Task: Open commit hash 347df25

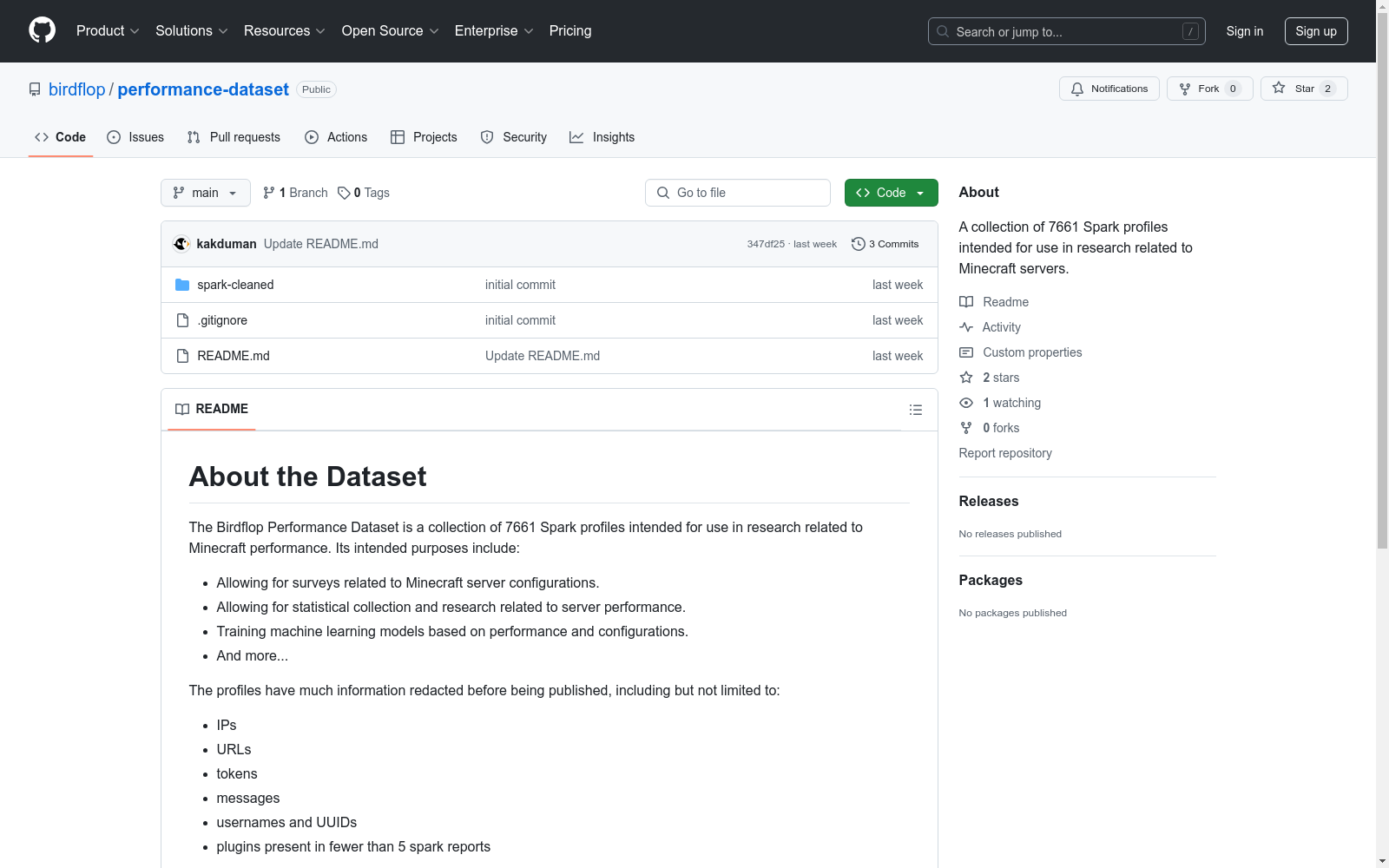Action: 766,244
